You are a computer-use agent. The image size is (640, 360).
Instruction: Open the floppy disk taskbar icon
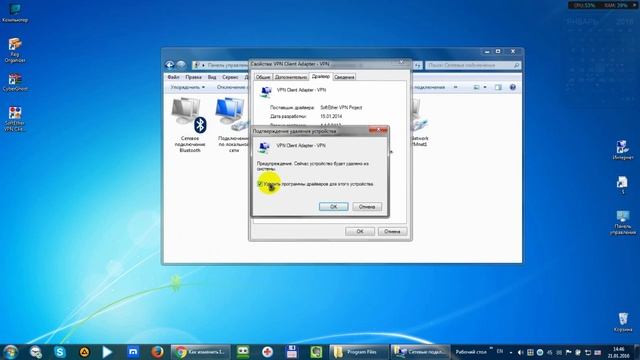[x=291, y=352]
